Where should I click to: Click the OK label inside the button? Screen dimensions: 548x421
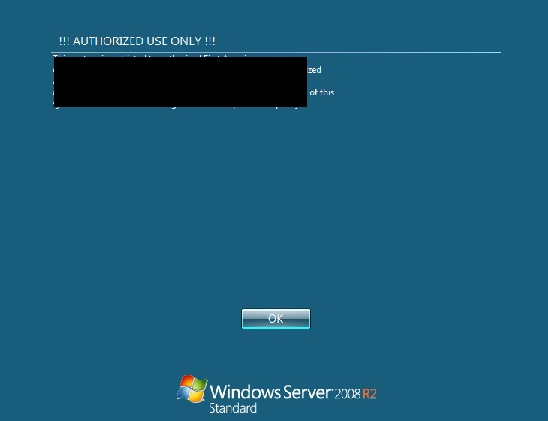coord(276,319)
